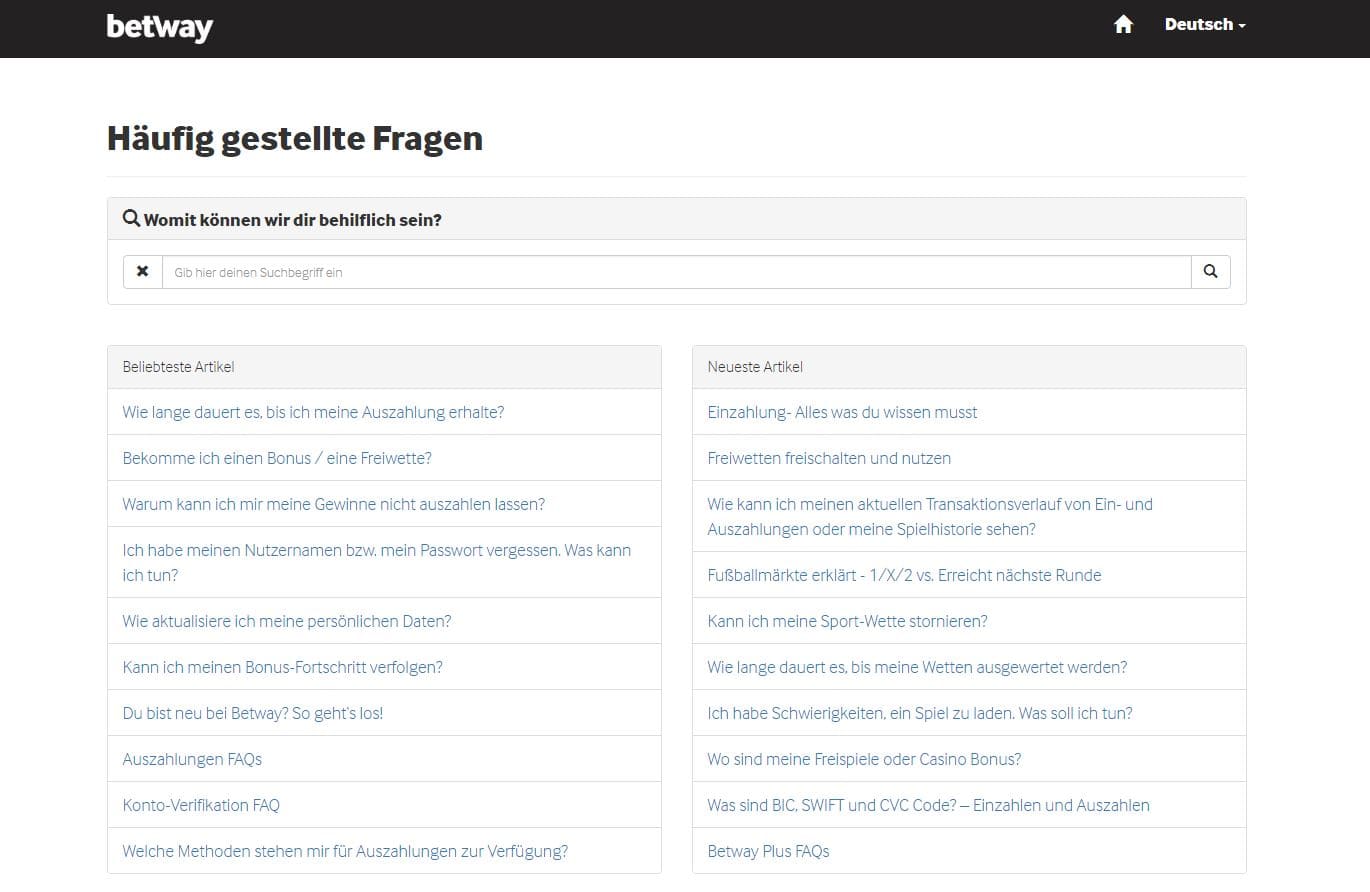Open Konto-Verifikation FAQ link
The width and height of the screenshot is (1370, 892).
click(x=201, y=805)
